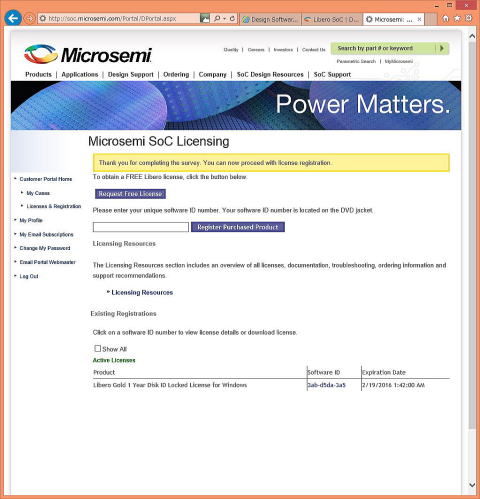This screenshot has width=480, height=499.
Task: Click the scrollbar up arrow
Action: coord(472,36)
